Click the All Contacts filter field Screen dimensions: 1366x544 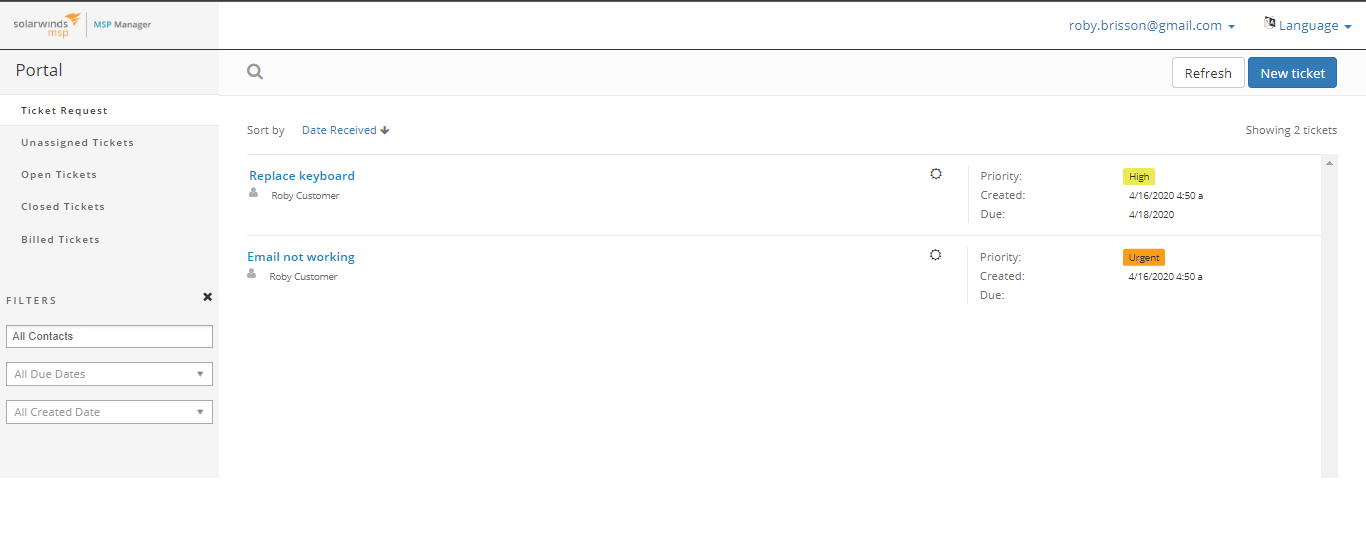click(109, 336)
